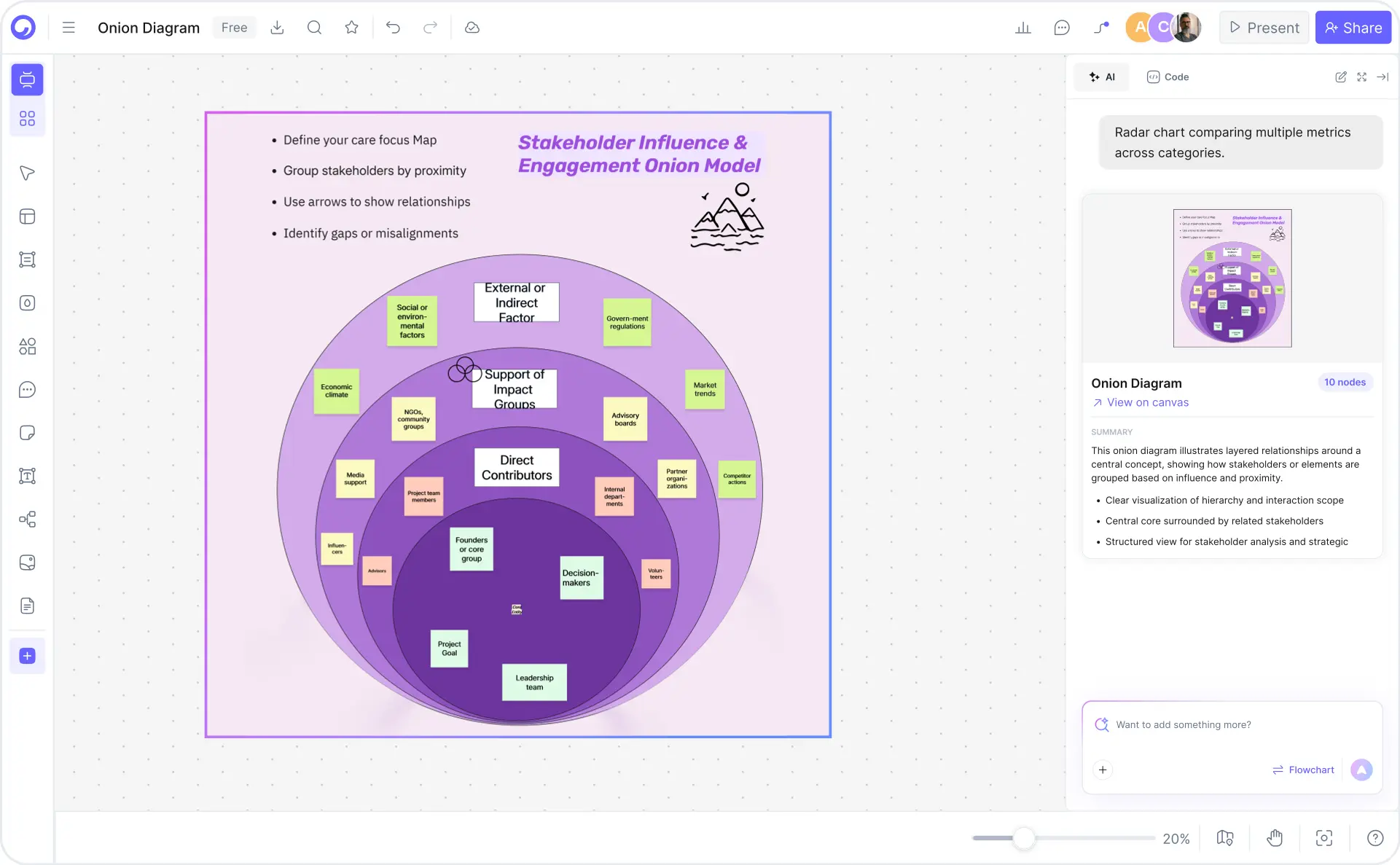1400x865 pixels.
Task: Open the templates grid icon in sidebar
Action: tap(27, 118)
